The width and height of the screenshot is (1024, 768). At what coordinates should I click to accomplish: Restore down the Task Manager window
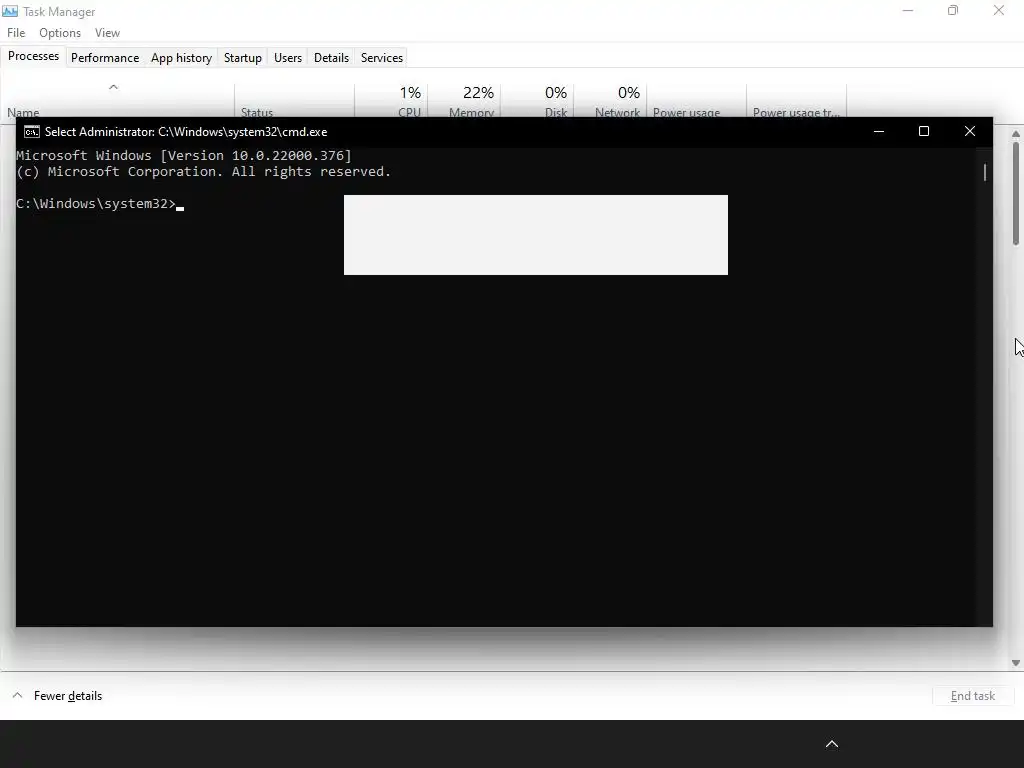(x=953, y=10)
